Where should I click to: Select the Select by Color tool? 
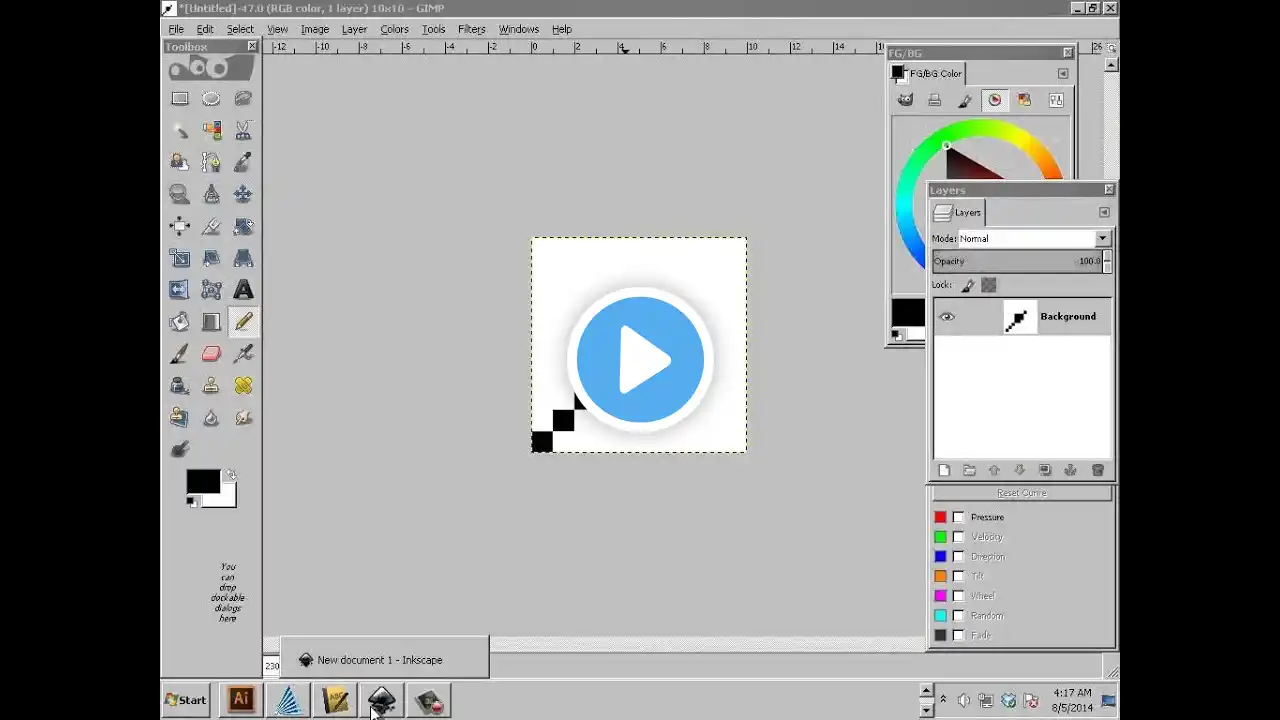[211, 130]
